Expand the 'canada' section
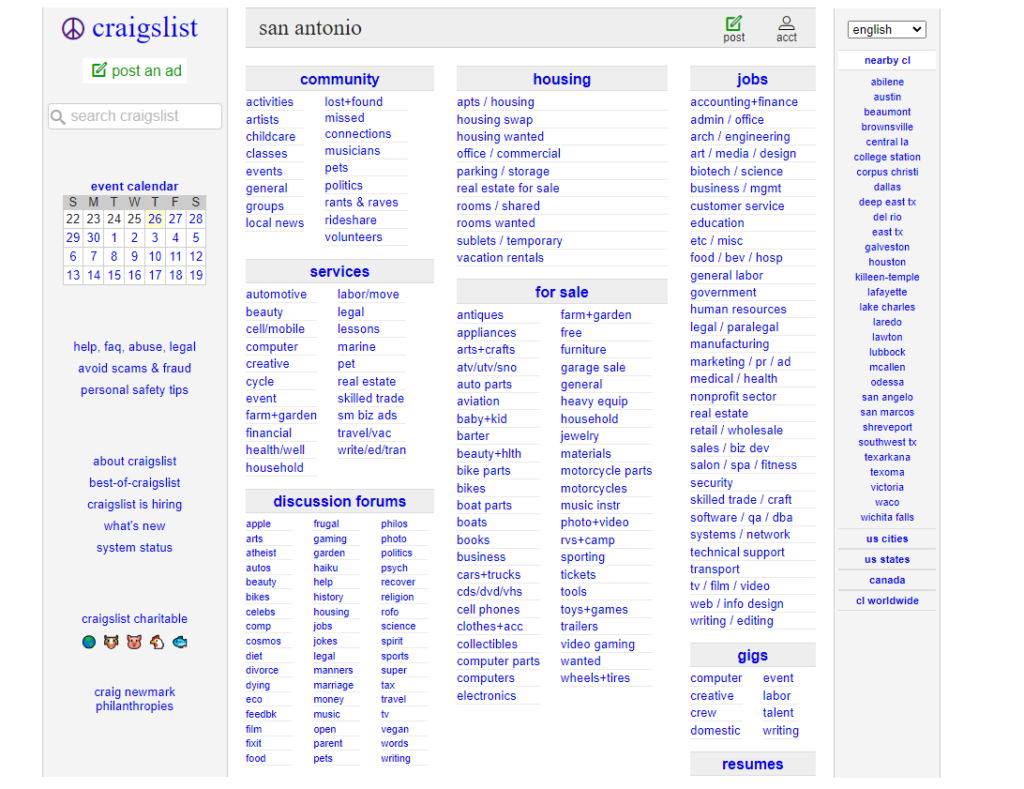This screenshot has height=789, width=1024. pos(886,580)
